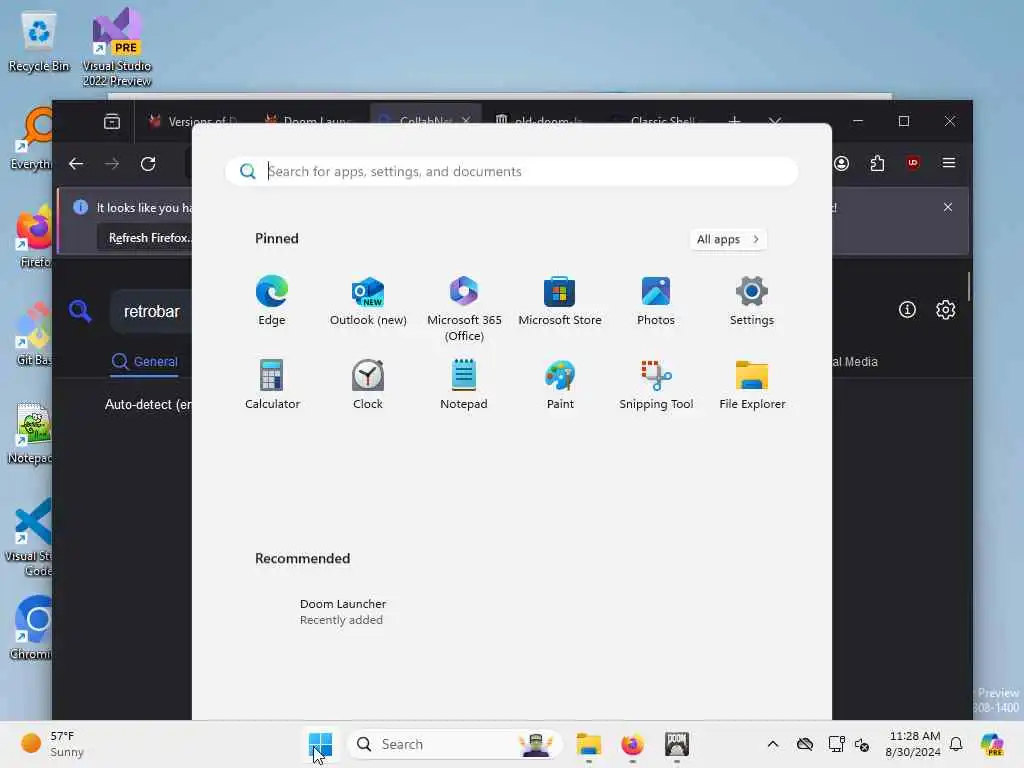Viewport: 1024px width, 768px height.
Task: Click OneDrive cloud icon in tray
Action: (x=805, y=744)
